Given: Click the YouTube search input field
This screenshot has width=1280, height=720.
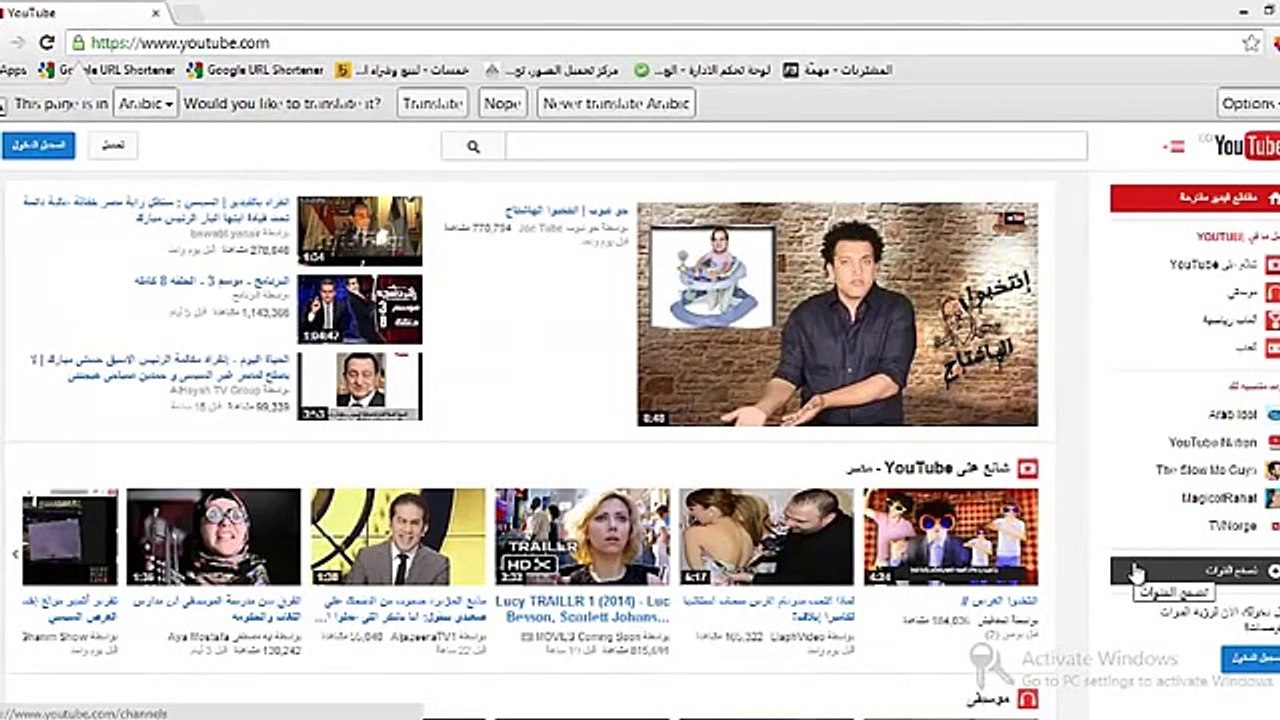Looking at the screenshot, I should coord(796,146).
